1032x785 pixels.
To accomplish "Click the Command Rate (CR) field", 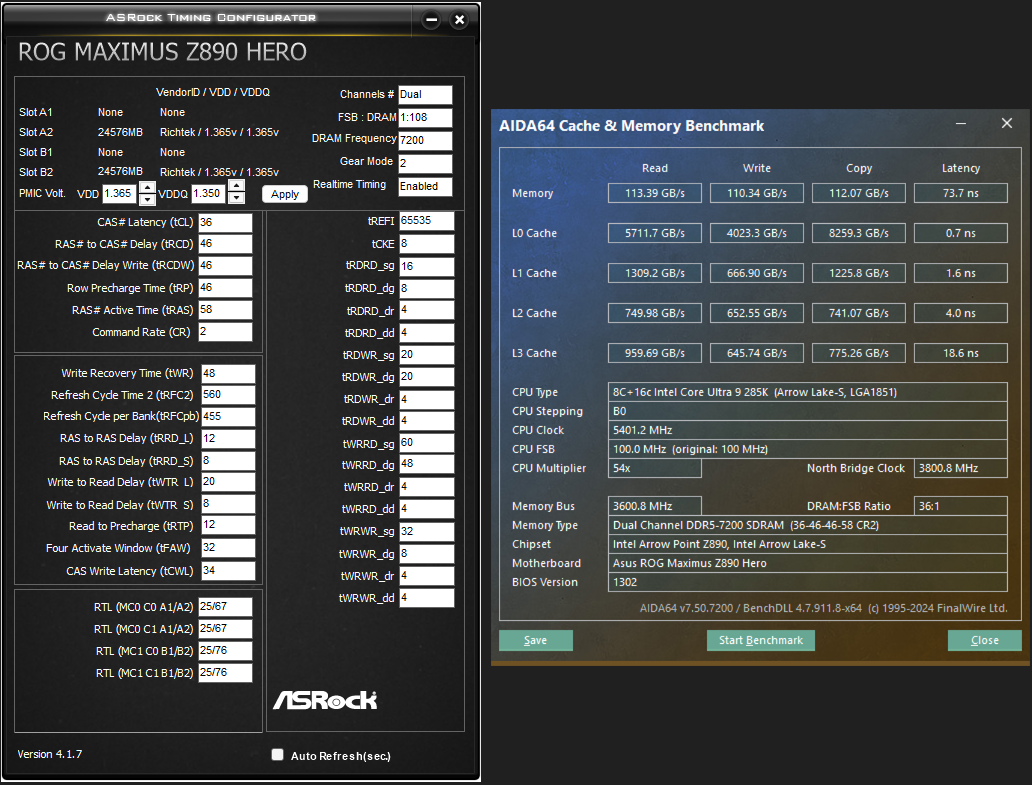I will pyautogui.click(x=225, y=332).
